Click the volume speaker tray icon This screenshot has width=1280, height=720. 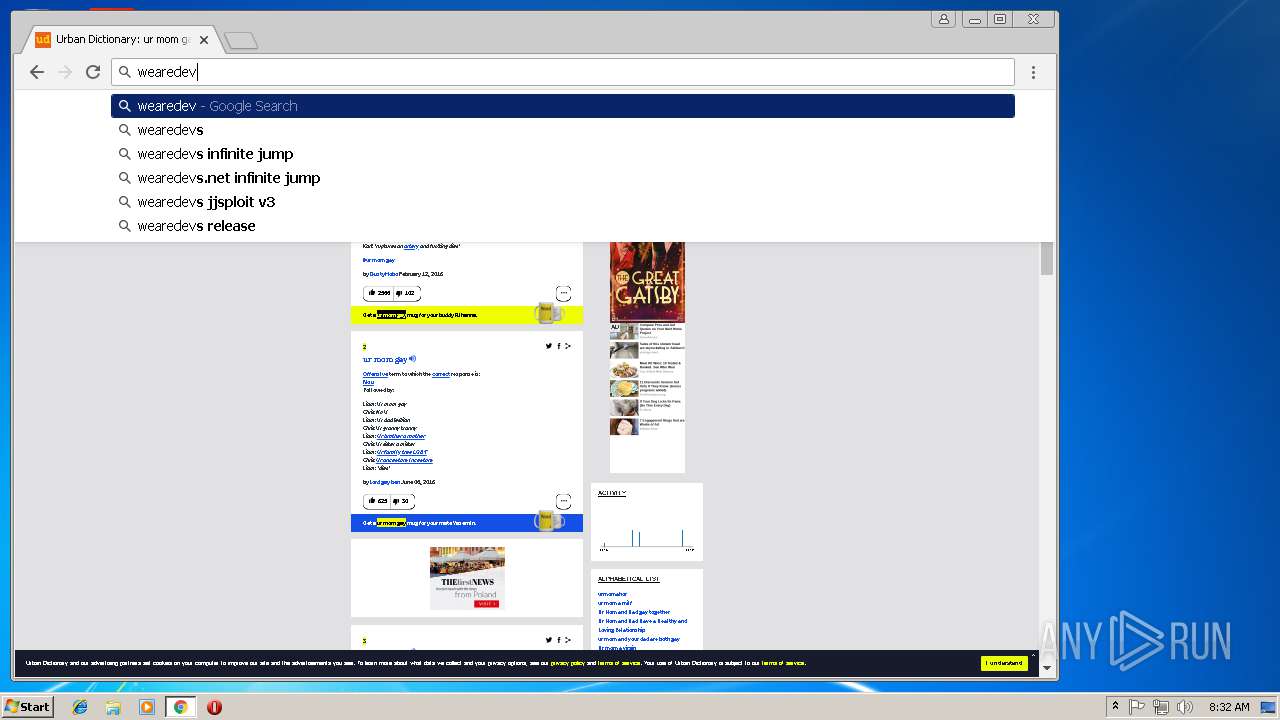(1185, 707)
